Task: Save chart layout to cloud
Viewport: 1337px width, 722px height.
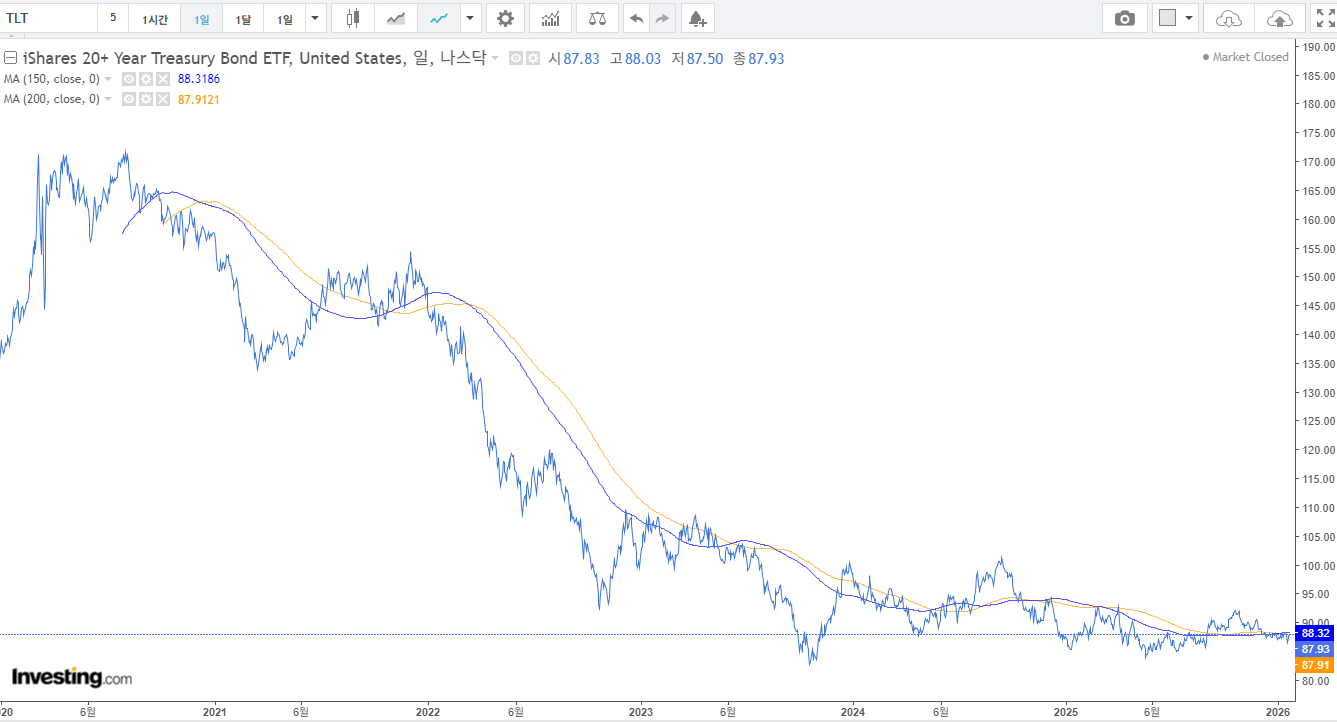Action: point(1280,18)
